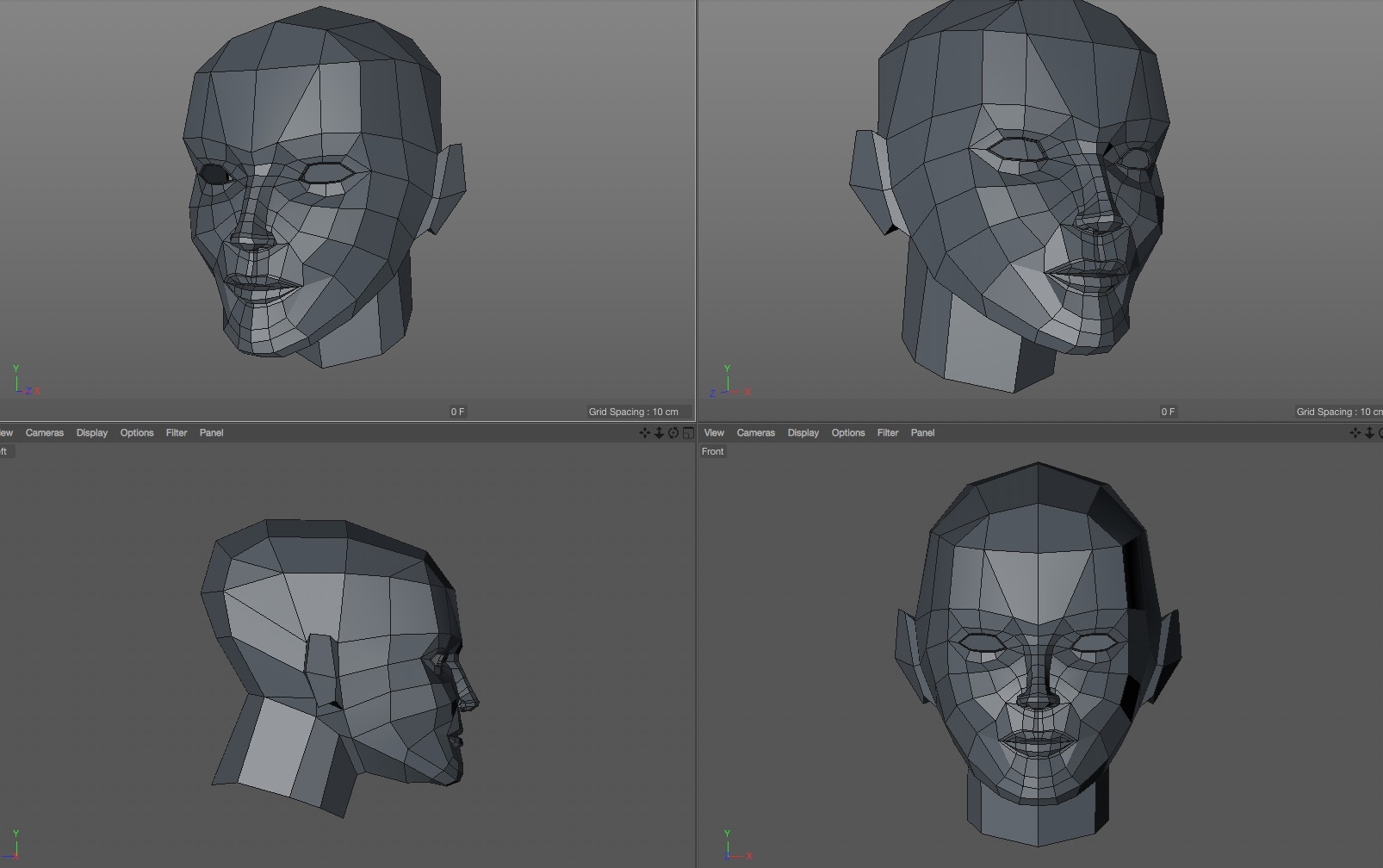Viewport: 1383px width, 868px height.
Task: Click the axis gizmo in top-right perspective viewport
Action: coord(730,381)
